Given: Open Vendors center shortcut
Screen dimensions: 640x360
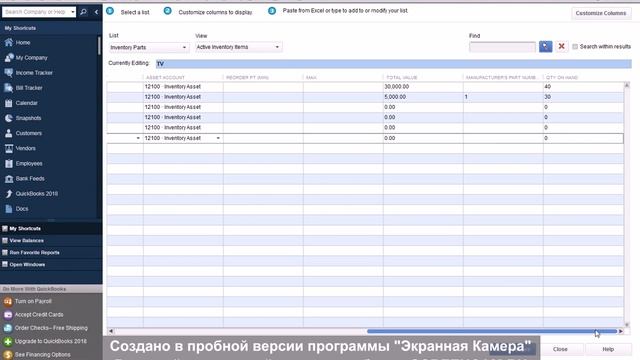Looking at the screenshot, I should pyautogui.click(x=25, y=148).
